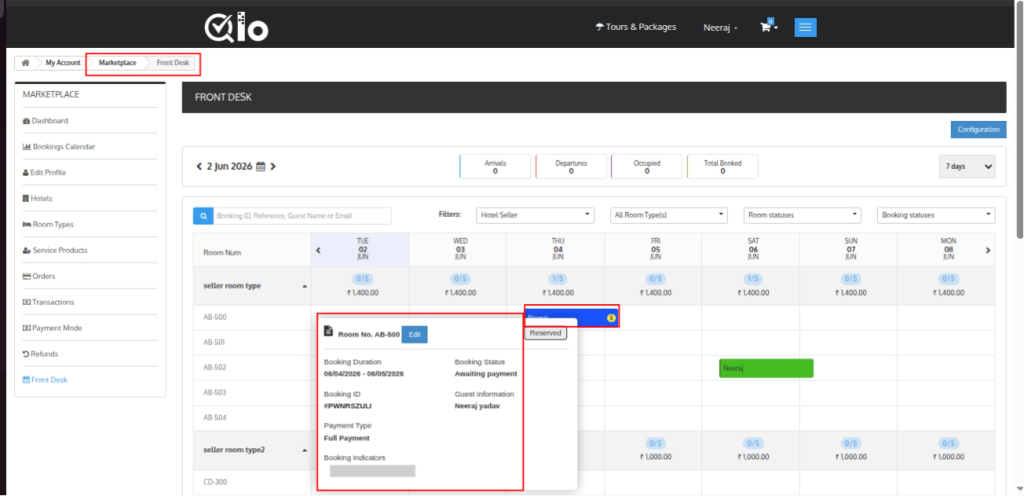Screen dimensions: 1024x496
Task: Collapse the seller room type group
Action: [305, 287]
